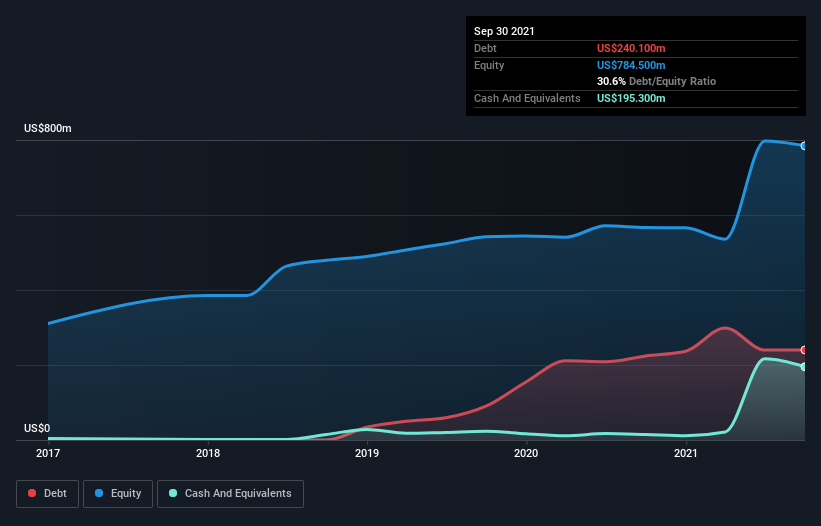Click the Equity row label in tooltip
Screen dimensions: 821x526
(x=489, y=65)
